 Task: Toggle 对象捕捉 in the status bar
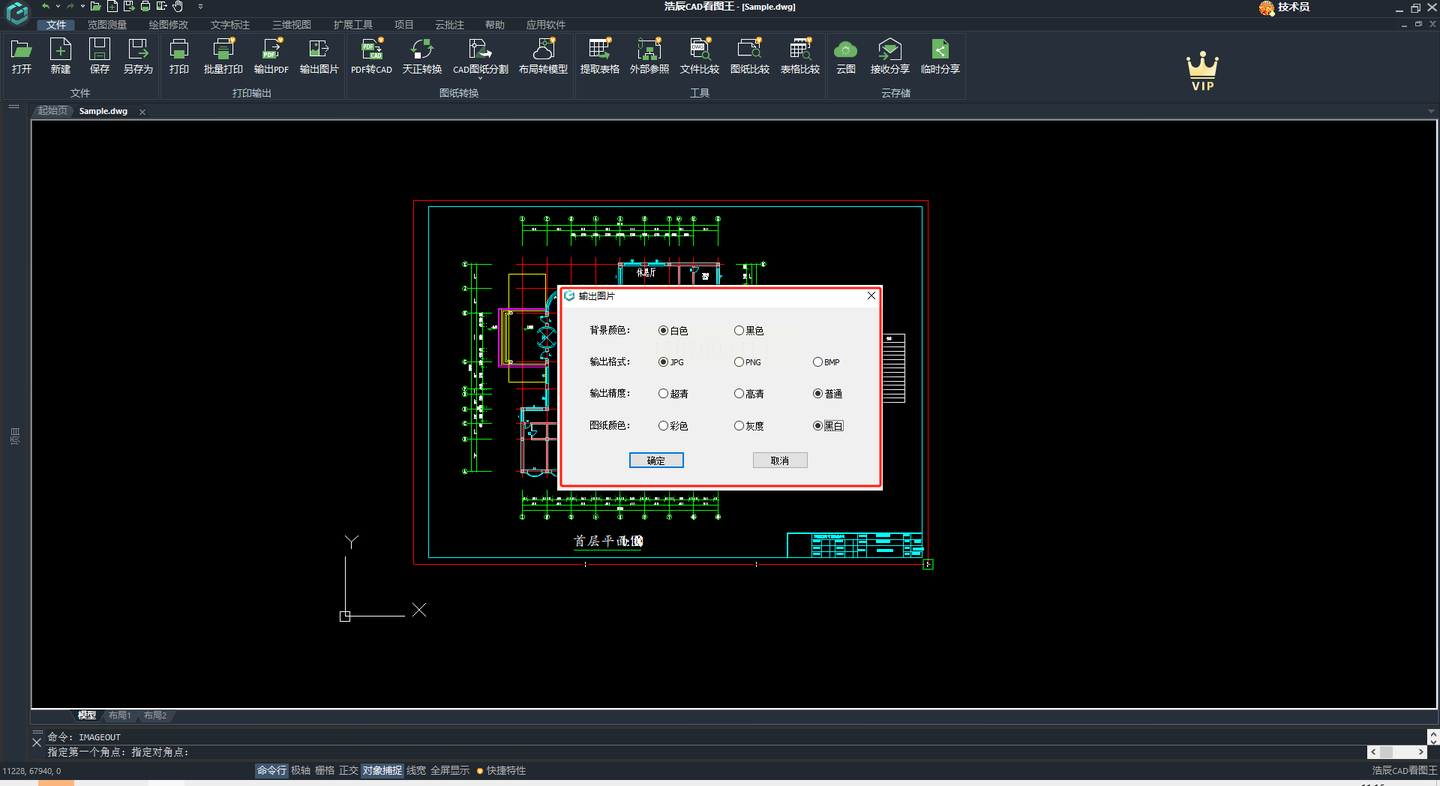tap(381, 771)
